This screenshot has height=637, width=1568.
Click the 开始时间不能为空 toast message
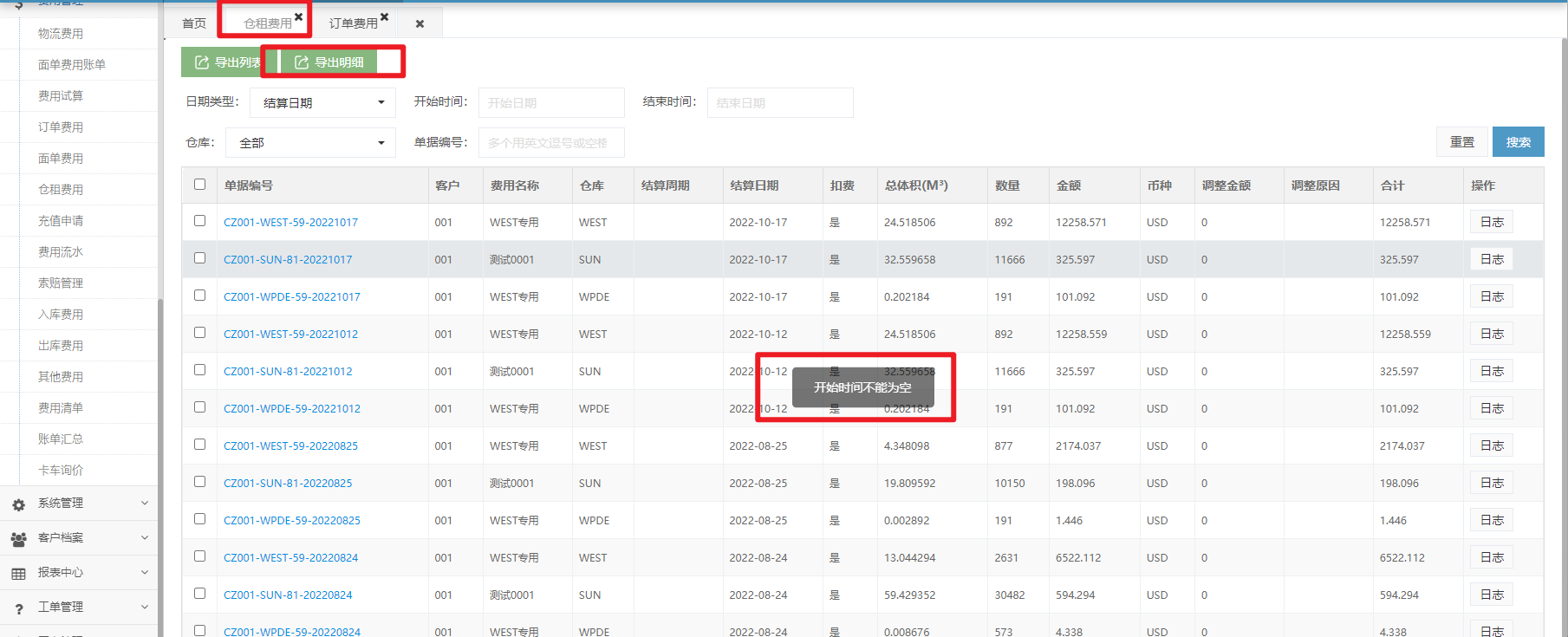tap(862, 387)
